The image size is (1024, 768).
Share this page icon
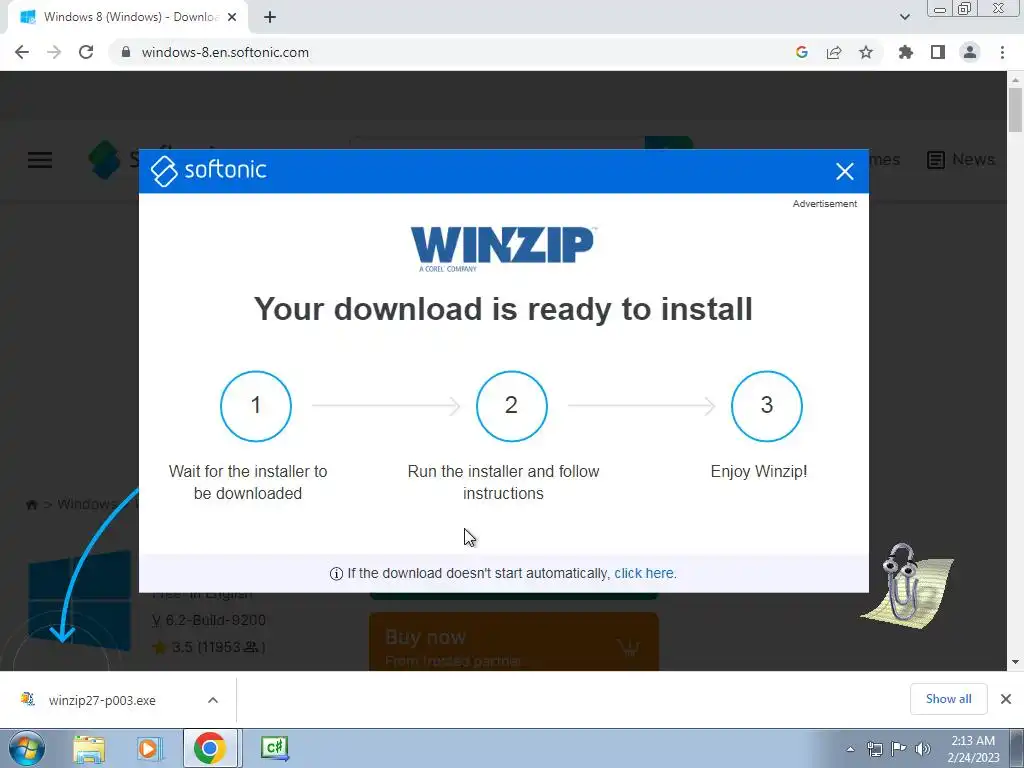click(834, 52)
